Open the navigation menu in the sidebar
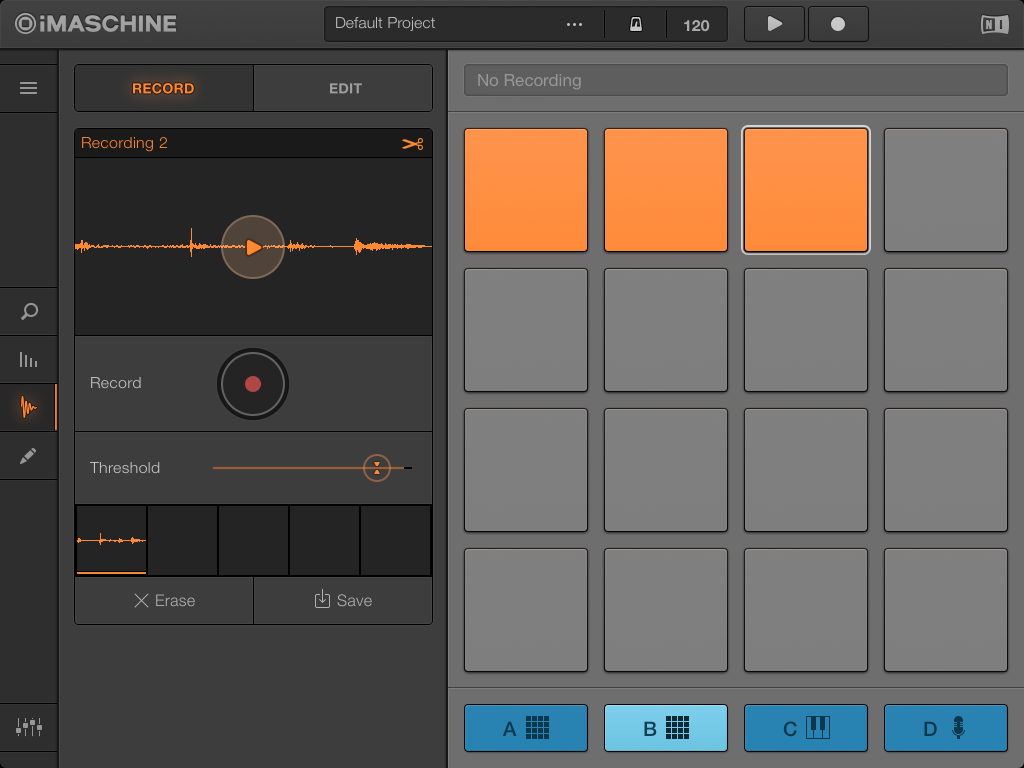The image size is (1024, 768). point(29,87)
